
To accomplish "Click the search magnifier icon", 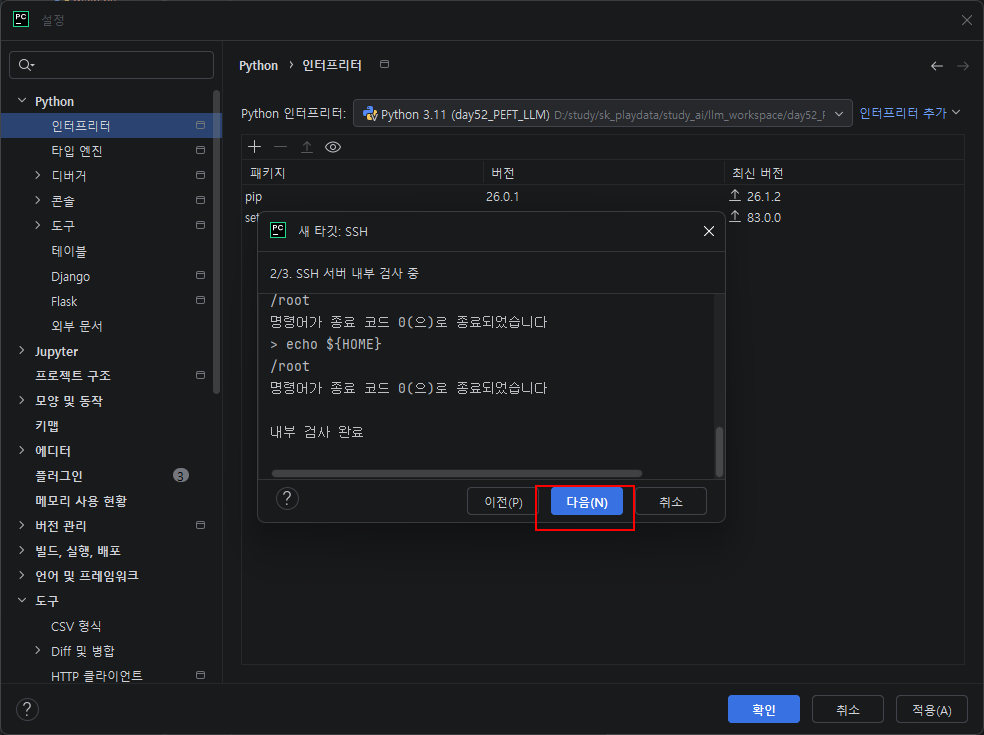I will click(x=26, y=65).
